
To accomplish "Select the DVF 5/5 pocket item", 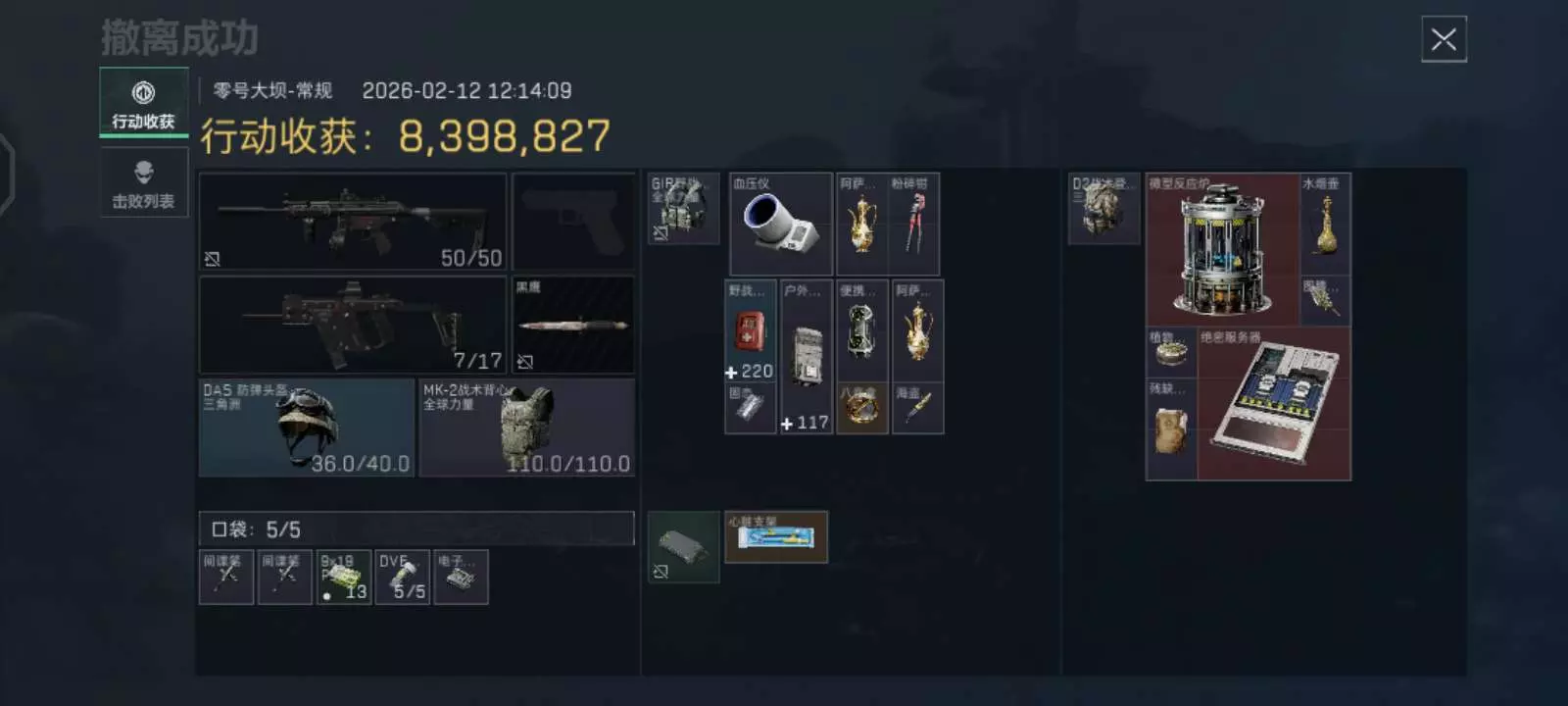I will (403, 577).
